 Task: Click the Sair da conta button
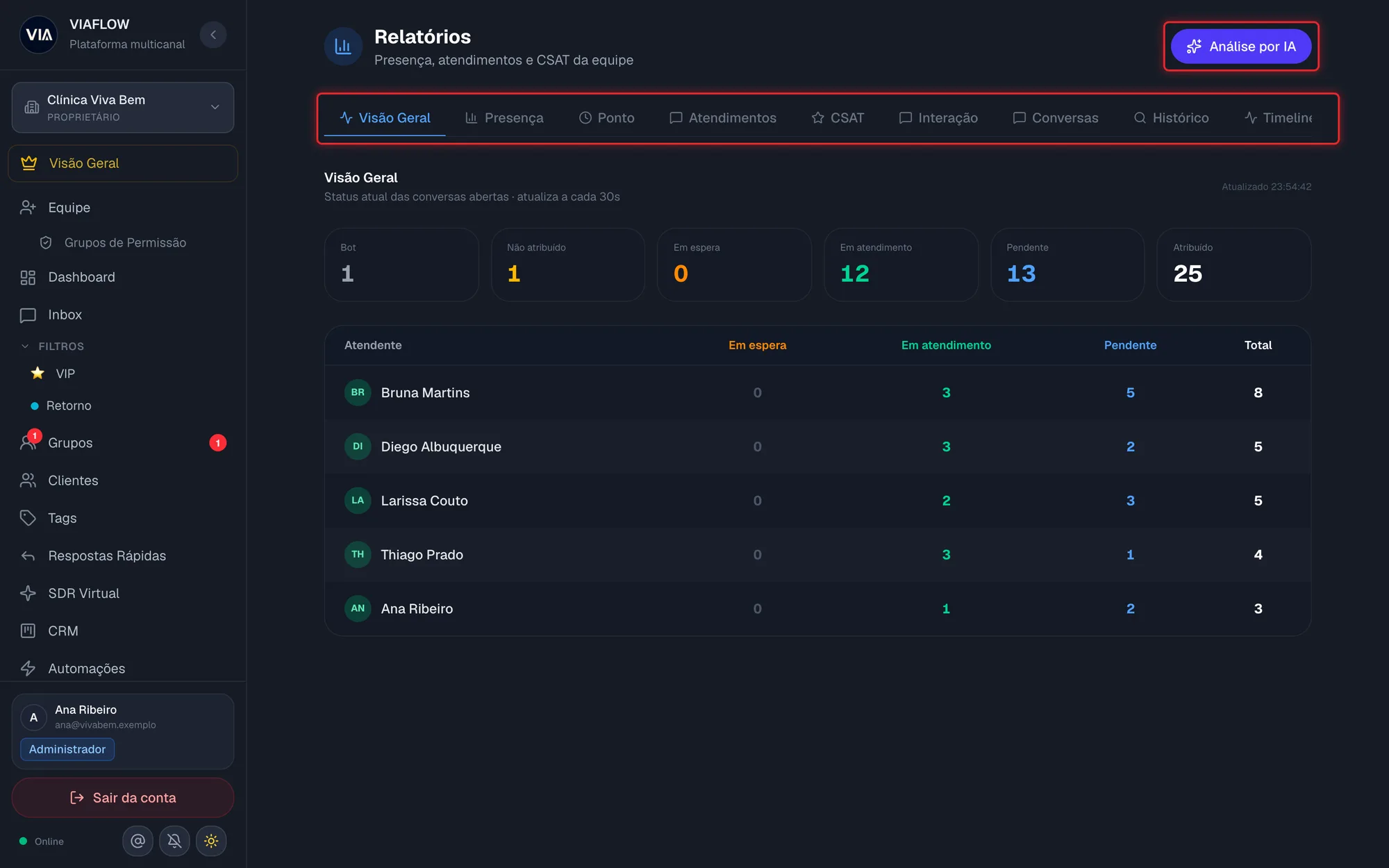[x=123, y=798]
